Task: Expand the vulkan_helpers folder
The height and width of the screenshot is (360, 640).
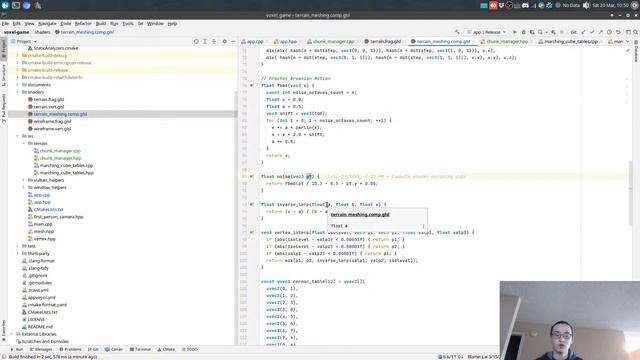Action: pyautogui.click(x=23, y=180)
